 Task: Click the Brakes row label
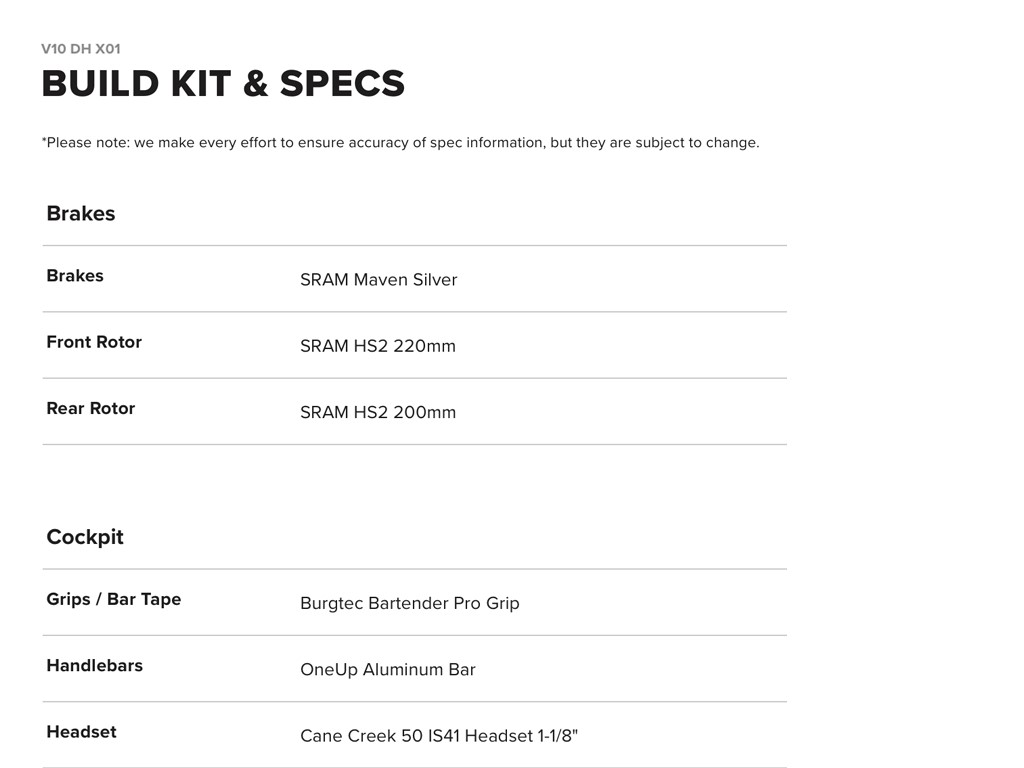click(75, 276)
